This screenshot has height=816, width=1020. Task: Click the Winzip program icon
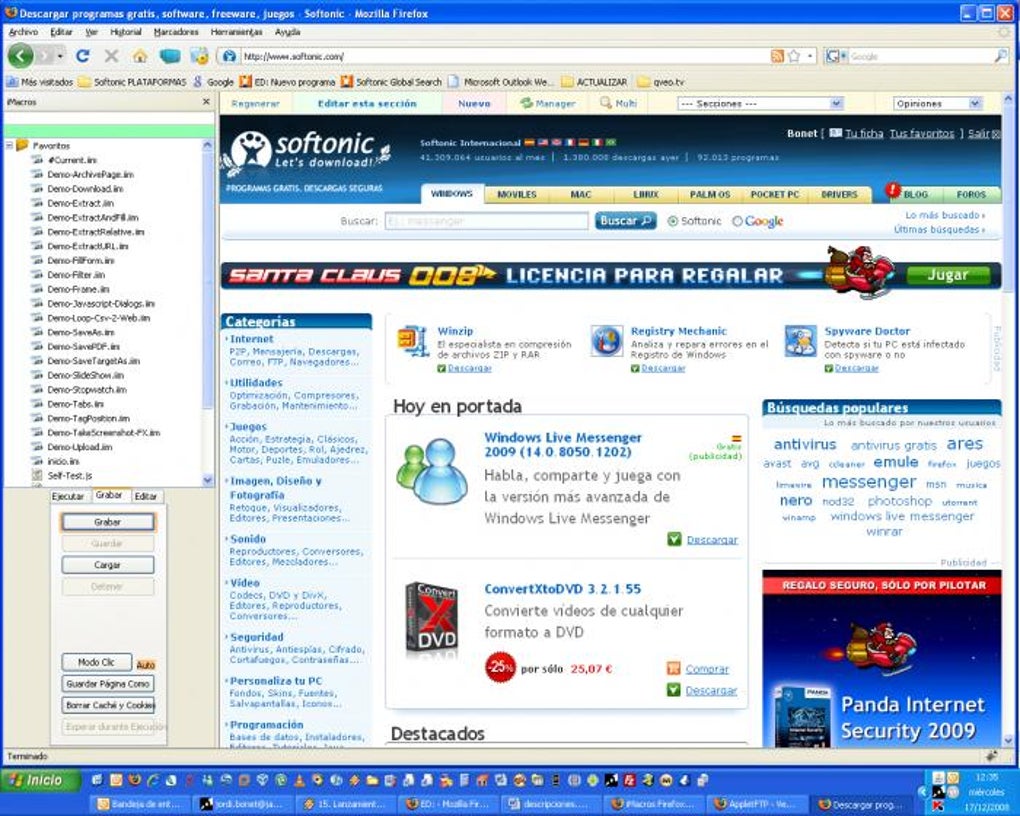pyautogui.click(x=412, y=340)
